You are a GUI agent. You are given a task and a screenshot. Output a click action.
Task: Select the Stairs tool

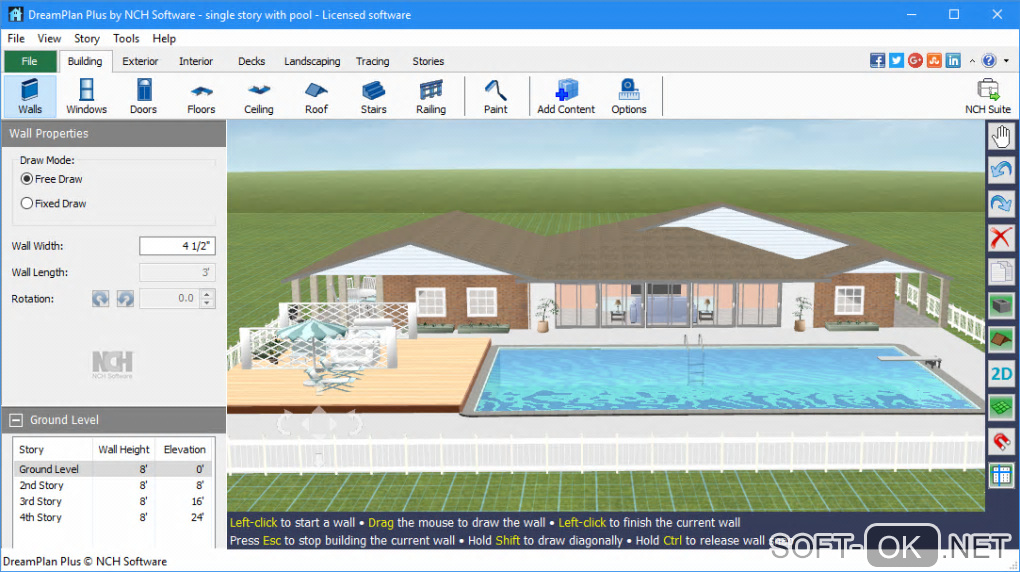(x=373, y=96)
